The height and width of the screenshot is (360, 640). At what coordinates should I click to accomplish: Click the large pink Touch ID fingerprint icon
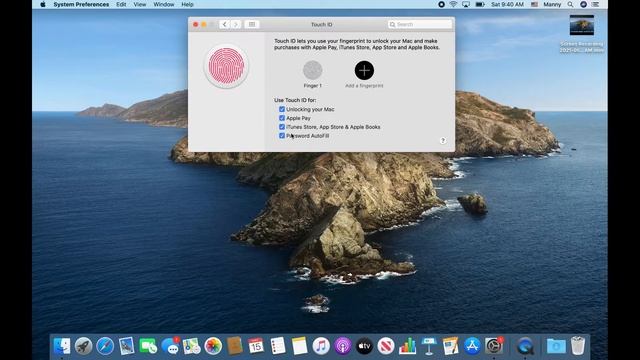tap(226, 66)
